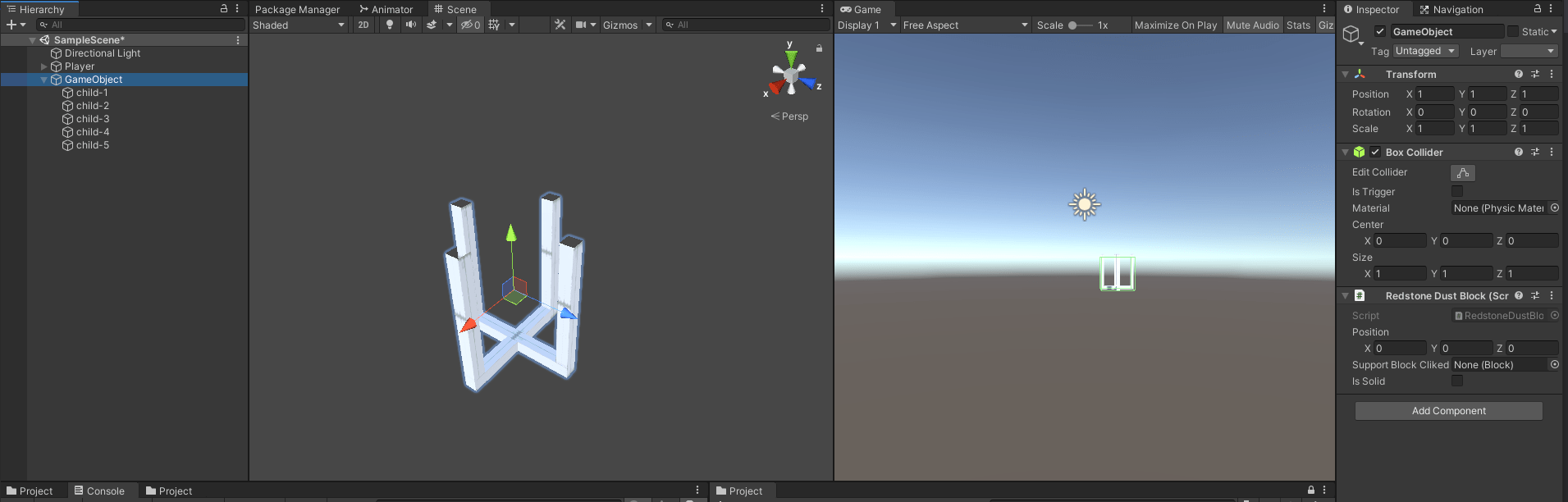Screen dimensions: 1568x502
Task: Click the Hierarchy panel lock icon
Action: (224, 8)
